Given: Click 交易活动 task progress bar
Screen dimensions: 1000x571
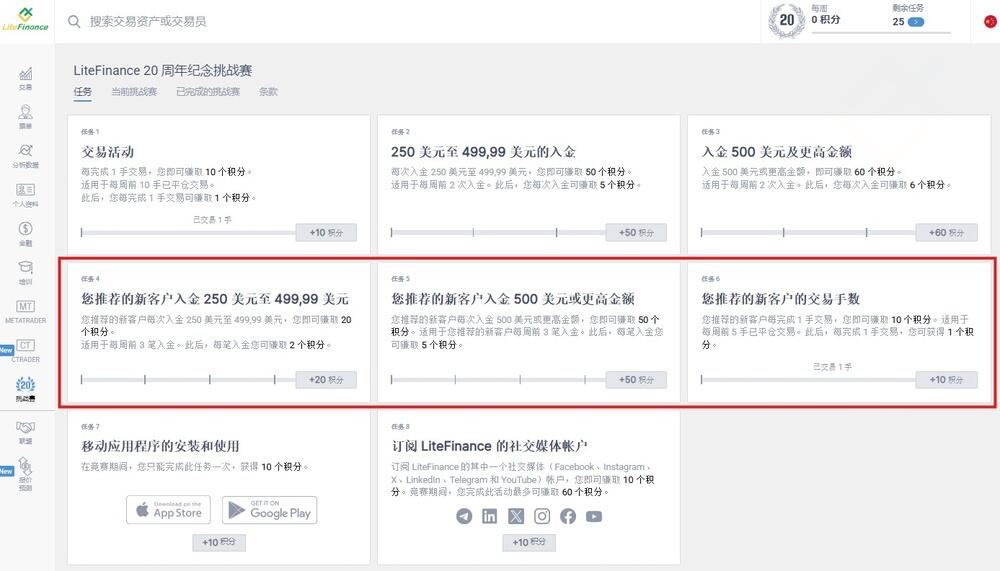Looking at the screenshot, I should [x=188, y=233].
